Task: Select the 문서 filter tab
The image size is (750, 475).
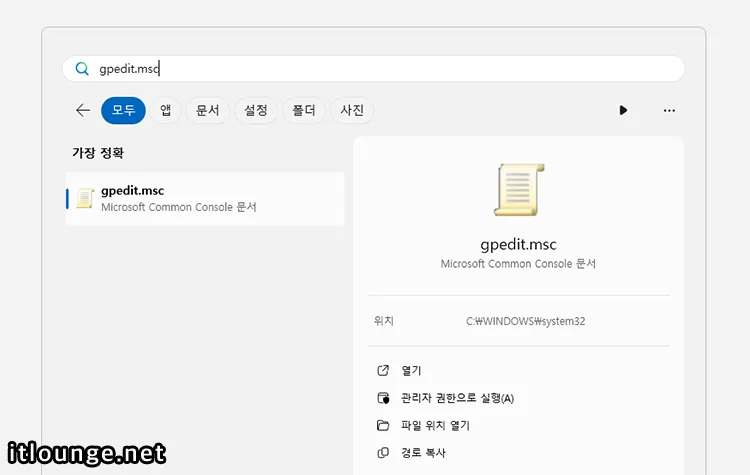Action: tap(208, 110)
